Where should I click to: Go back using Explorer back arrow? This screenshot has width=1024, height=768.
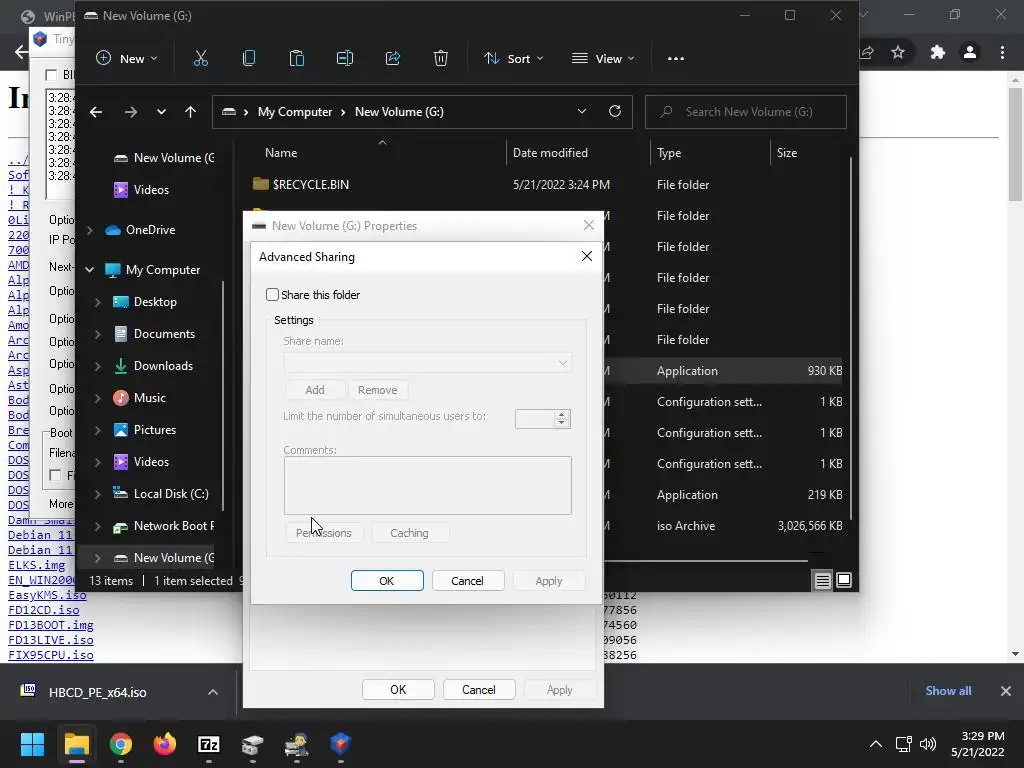tap(96, 112)
